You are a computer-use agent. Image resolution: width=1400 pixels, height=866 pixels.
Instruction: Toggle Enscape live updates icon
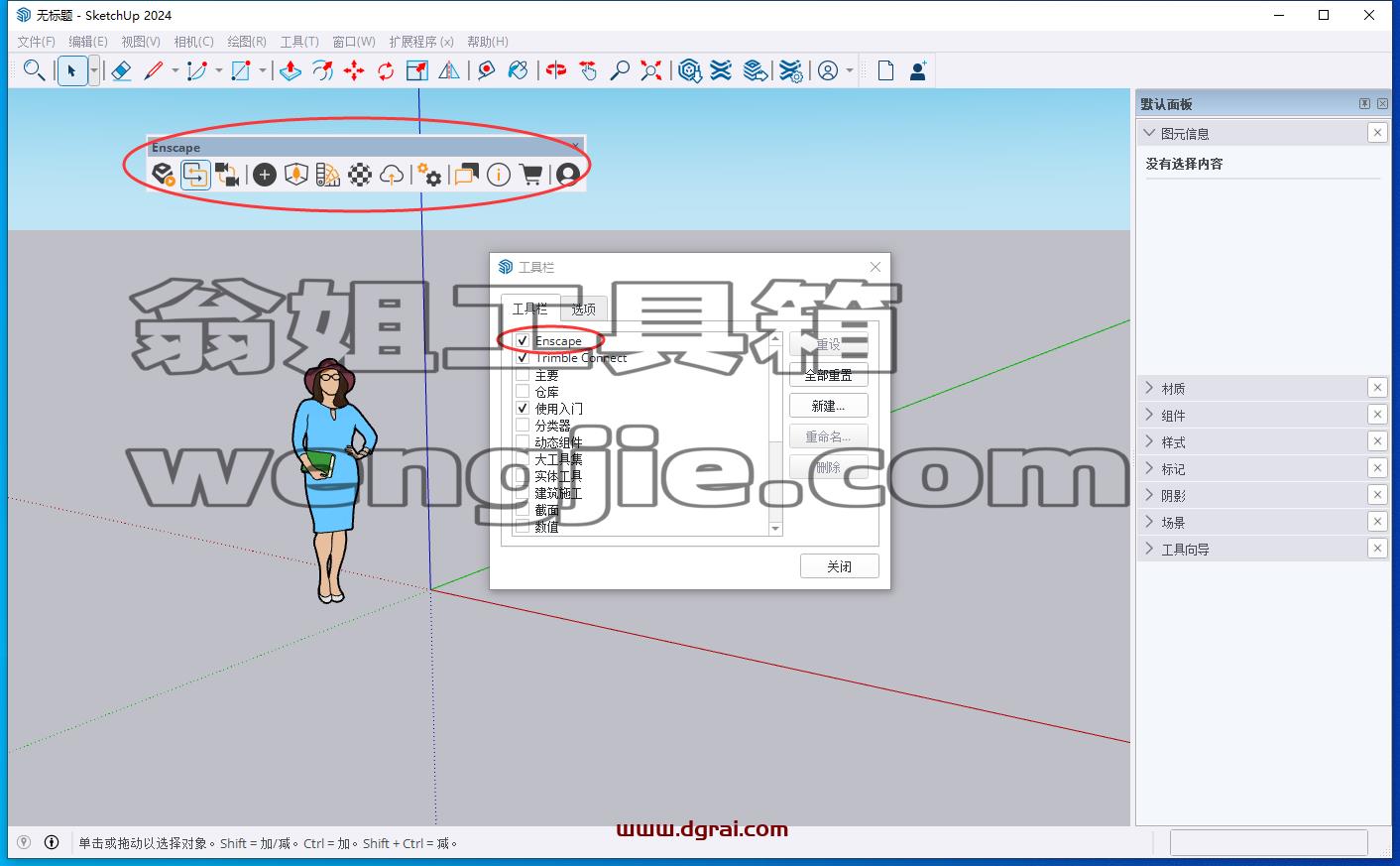[x=195, y=176]
